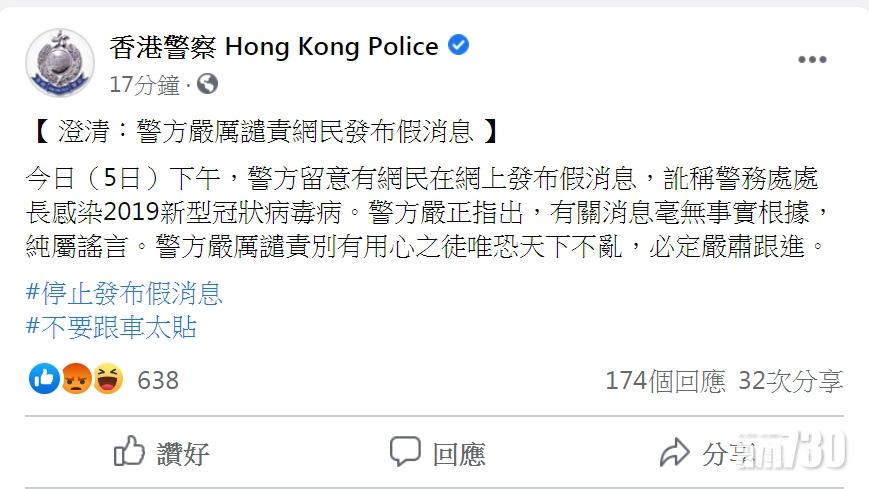This screenshot has height=489, width=869.
Task: View the 32次分享 shares list
Action: (790, 380)
